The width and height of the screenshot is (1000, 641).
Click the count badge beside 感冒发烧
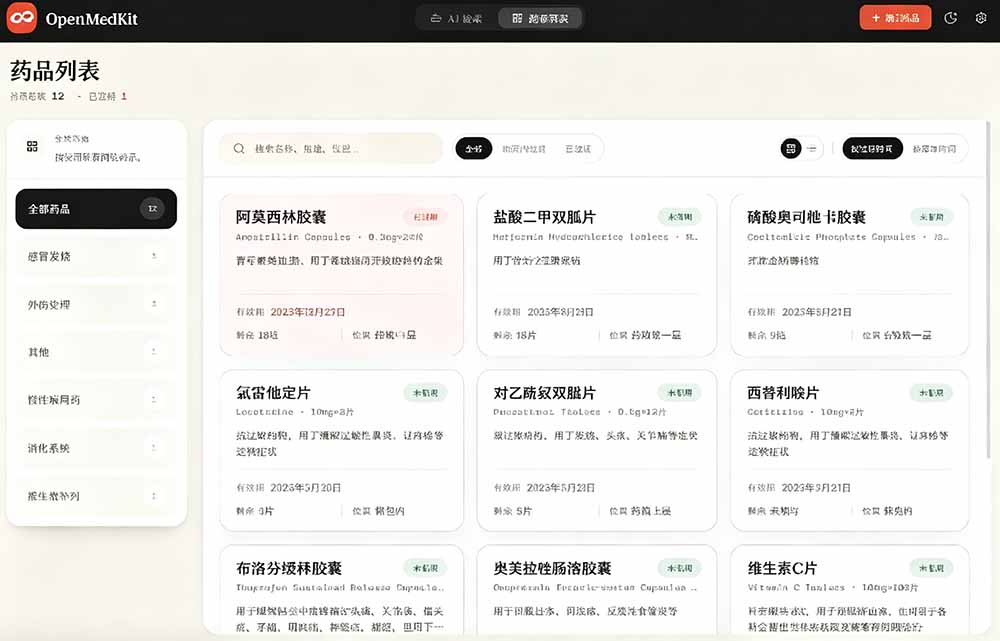pos(154,256)
